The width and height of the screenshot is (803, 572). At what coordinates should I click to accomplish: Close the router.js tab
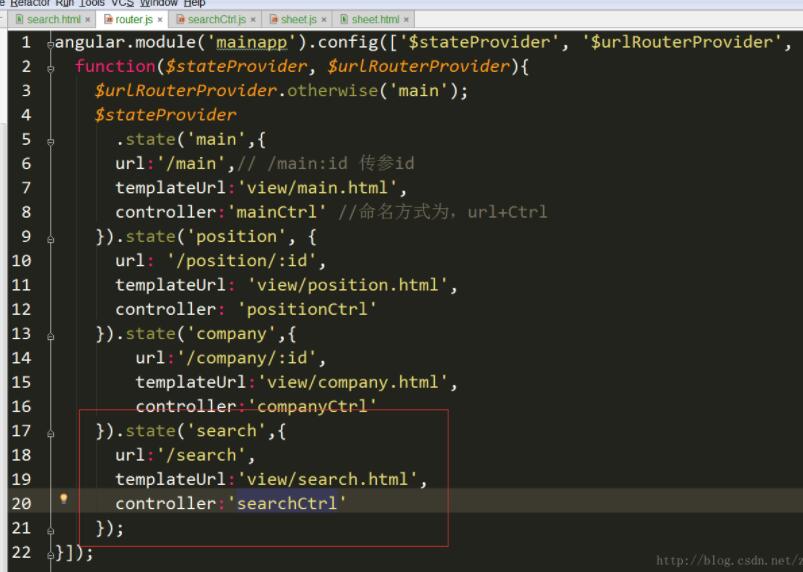pyautogui.click(x=160, y=20)
